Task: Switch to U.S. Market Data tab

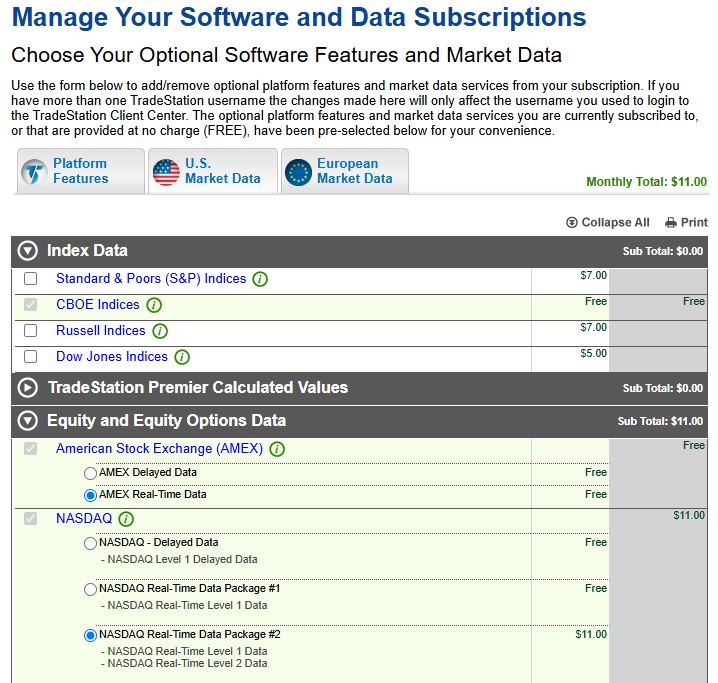Action: [x=213, y=171]
